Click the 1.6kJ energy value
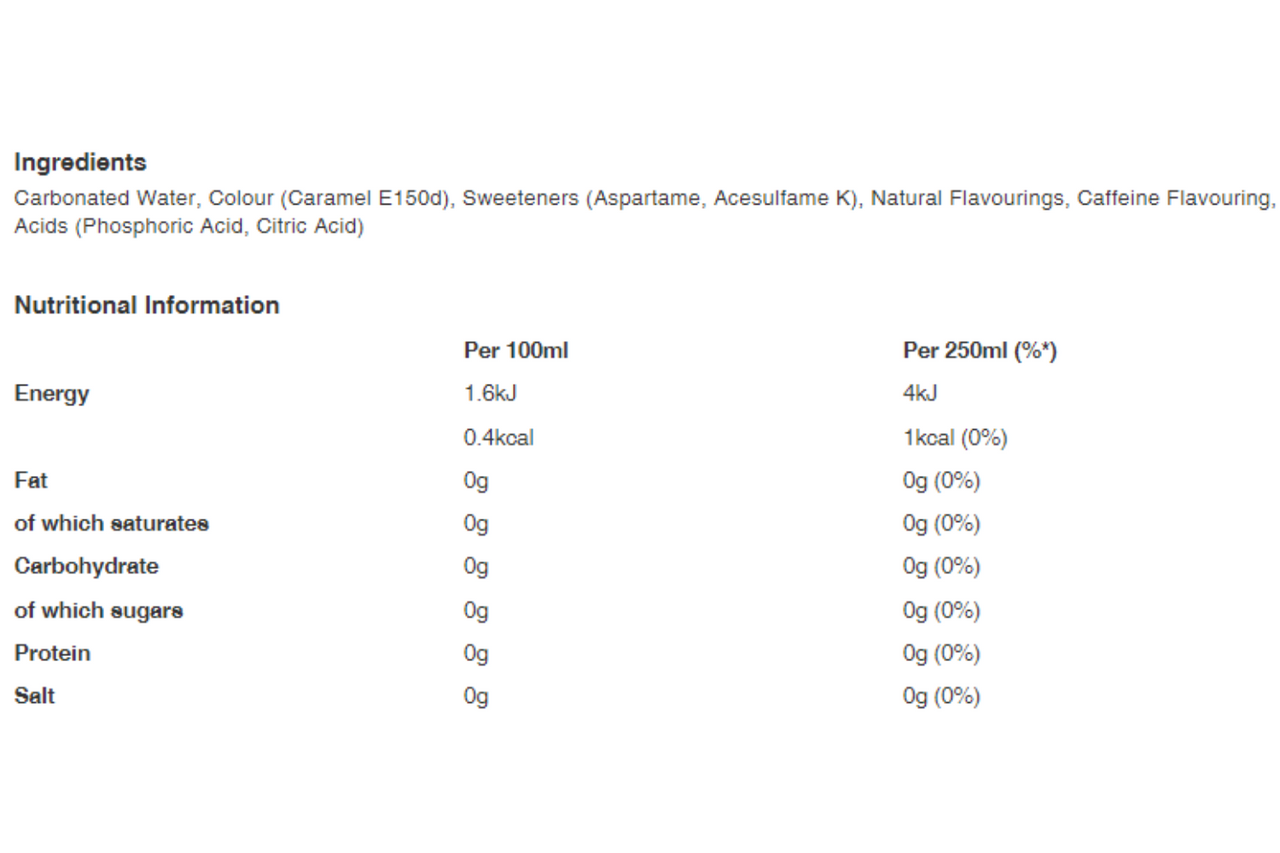Viewport: 1280px width, 853px height. point(490,394)
